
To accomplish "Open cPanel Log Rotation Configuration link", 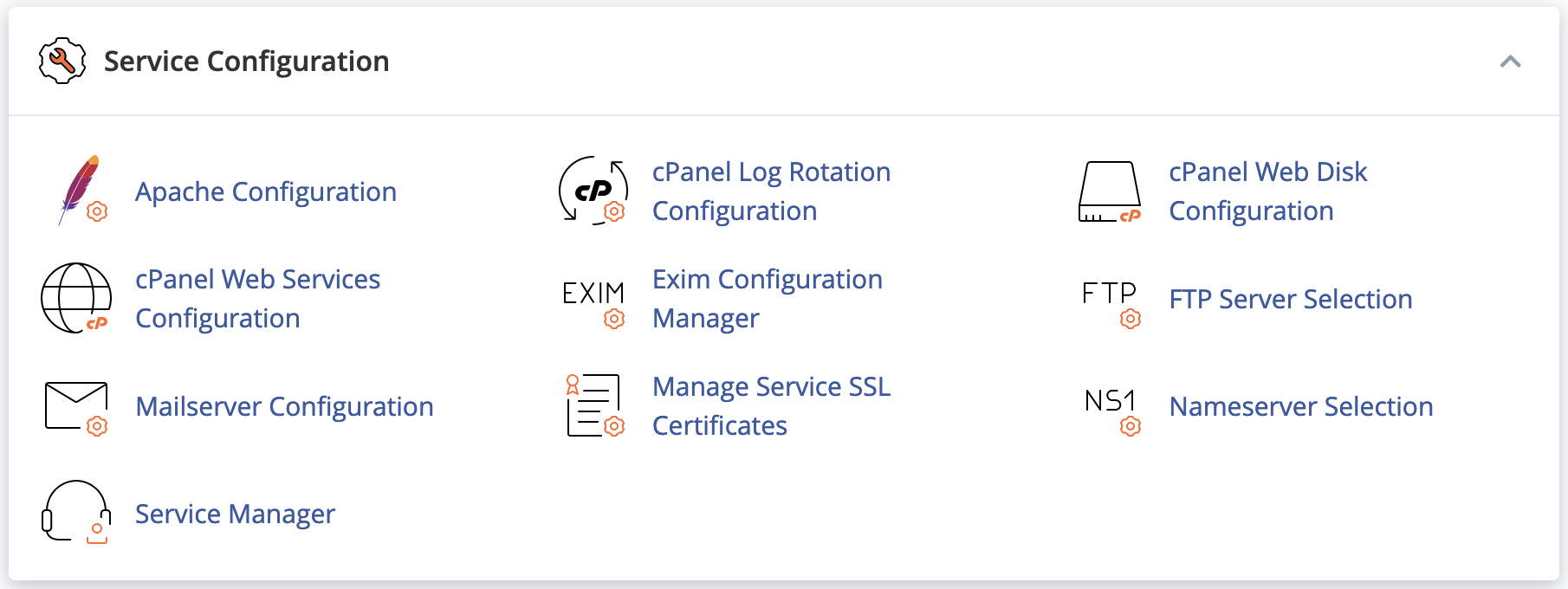I will click(x=771, y=191).
